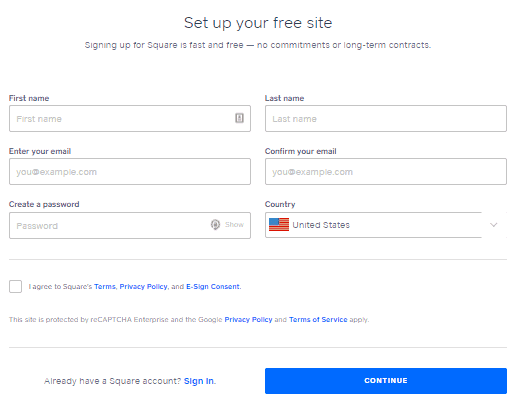Viewport: 517px width, 414px height.
Task: Click the Create a password field
Action: click(130, 226)
